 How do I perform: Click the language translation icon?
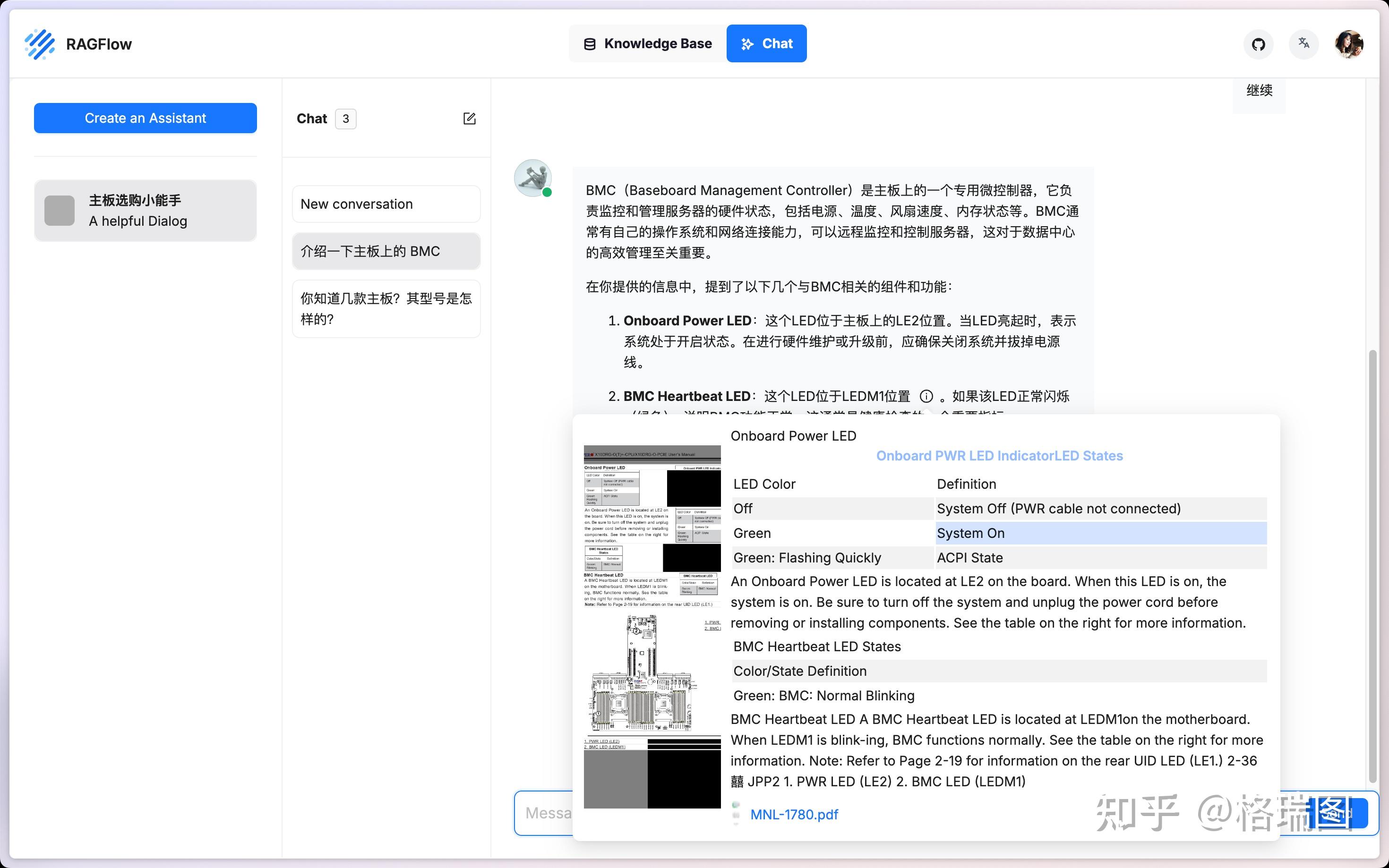1303,43
